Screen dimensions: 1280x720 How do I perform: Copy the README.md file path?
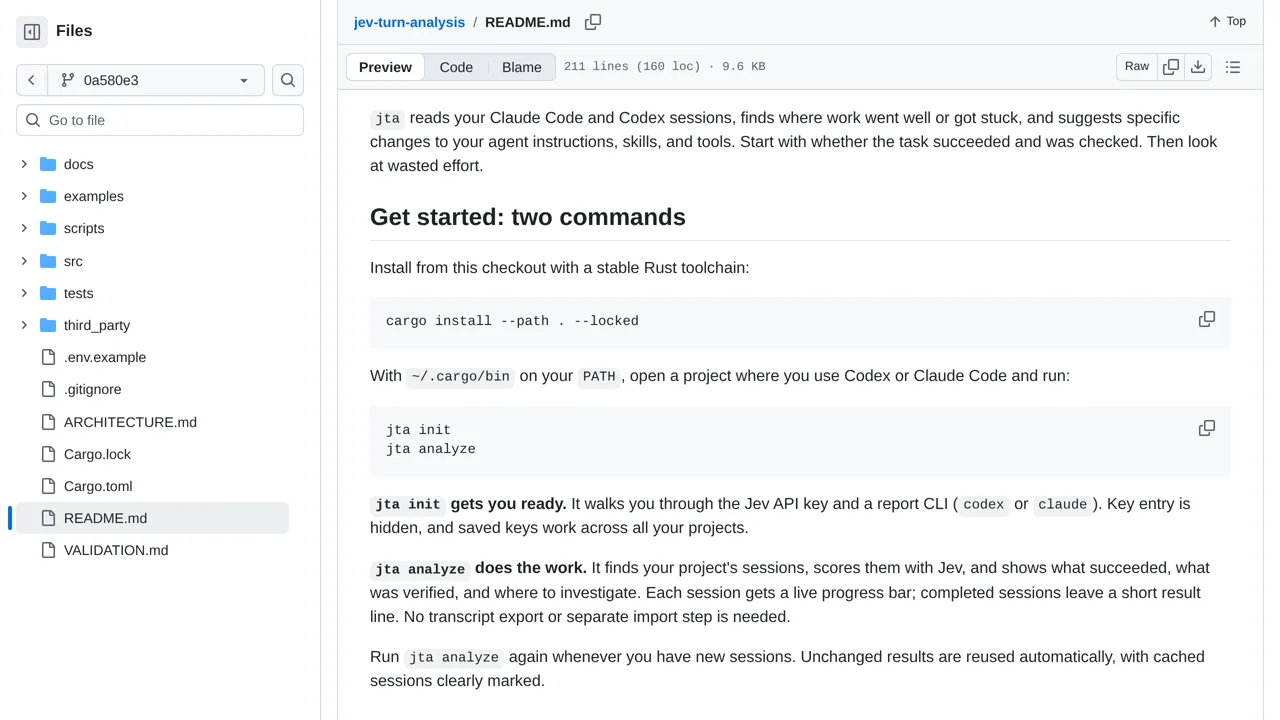pyautogui.click(x=593, y=22)
